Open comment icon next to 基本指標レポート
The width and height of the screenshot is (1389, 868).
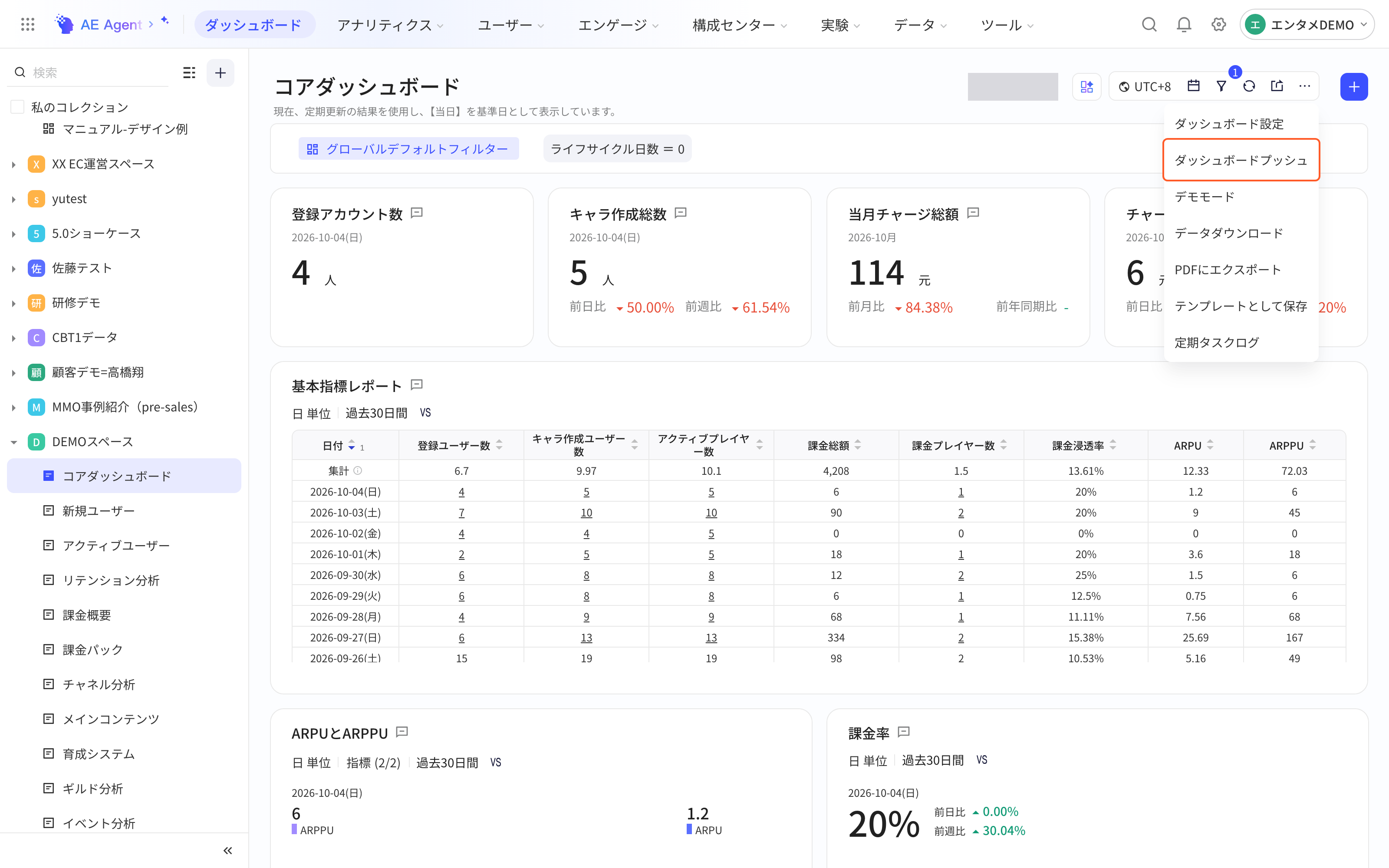tap(417, 385)
